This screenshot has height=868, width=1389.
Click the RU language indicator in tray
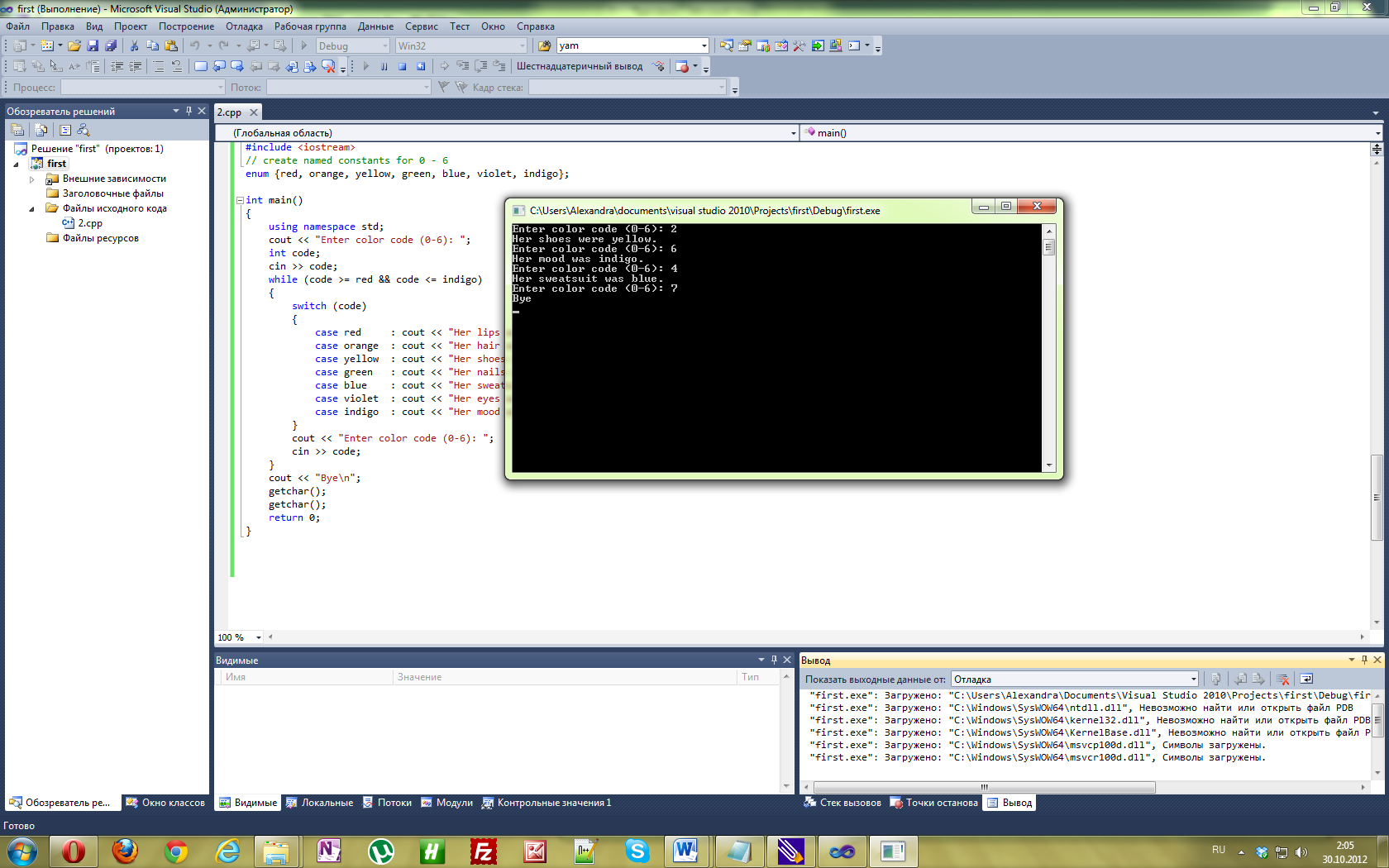tap(1218, 850)
